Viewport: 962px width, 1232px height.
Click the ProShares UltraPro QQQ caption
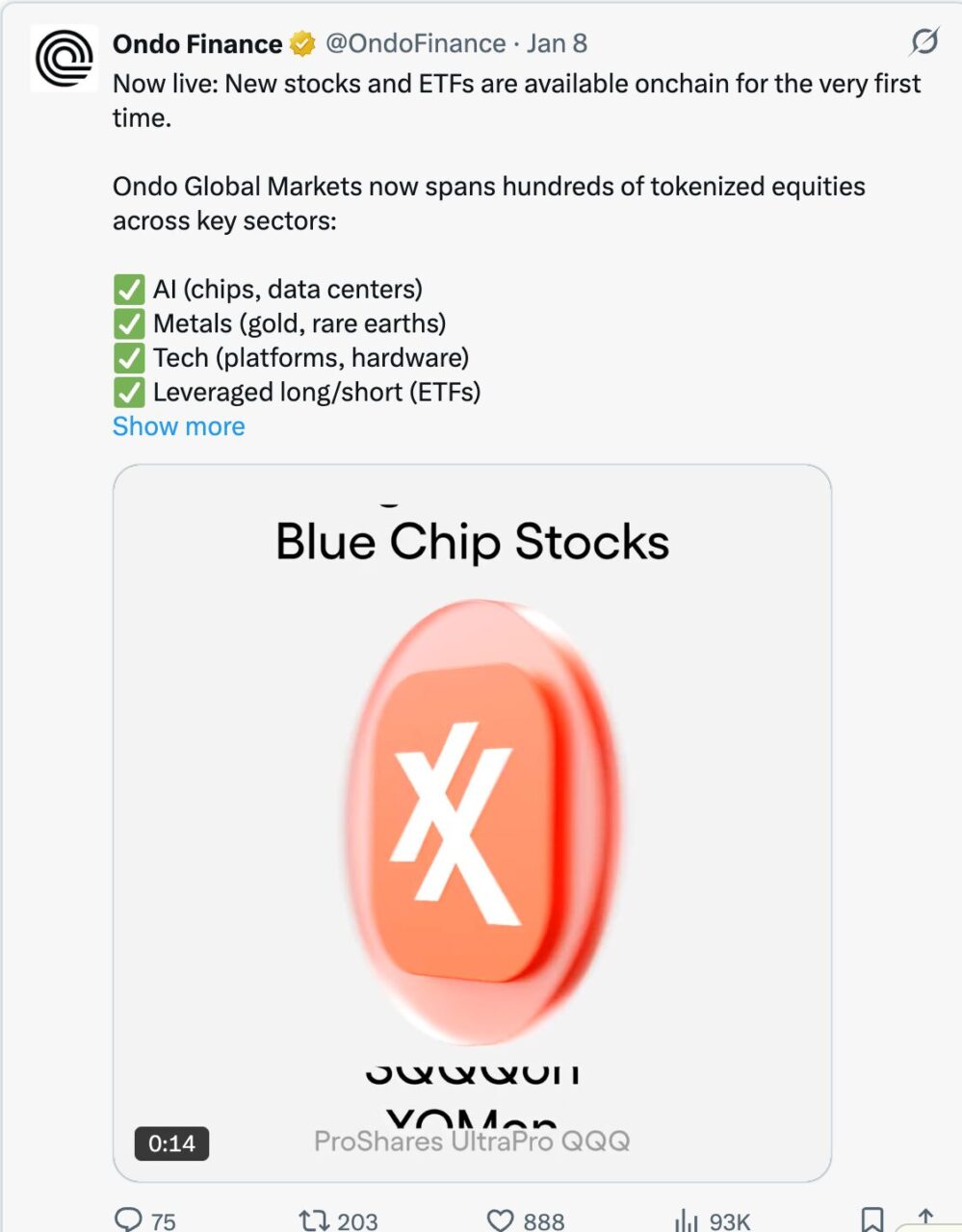pos(472,1142)
